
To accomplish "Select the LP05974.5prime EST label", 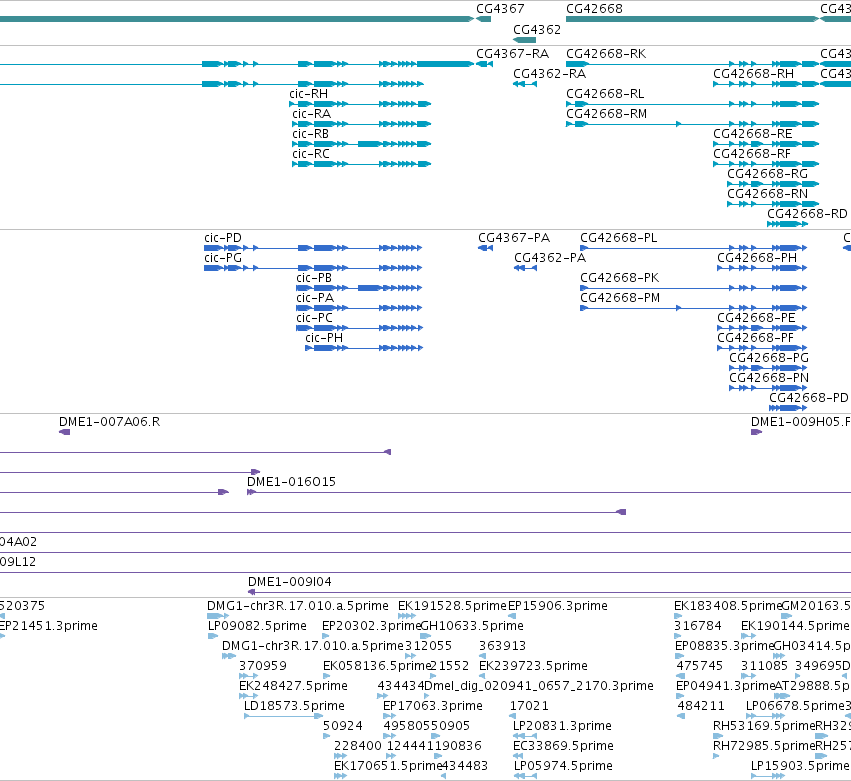I will (563, 766).
